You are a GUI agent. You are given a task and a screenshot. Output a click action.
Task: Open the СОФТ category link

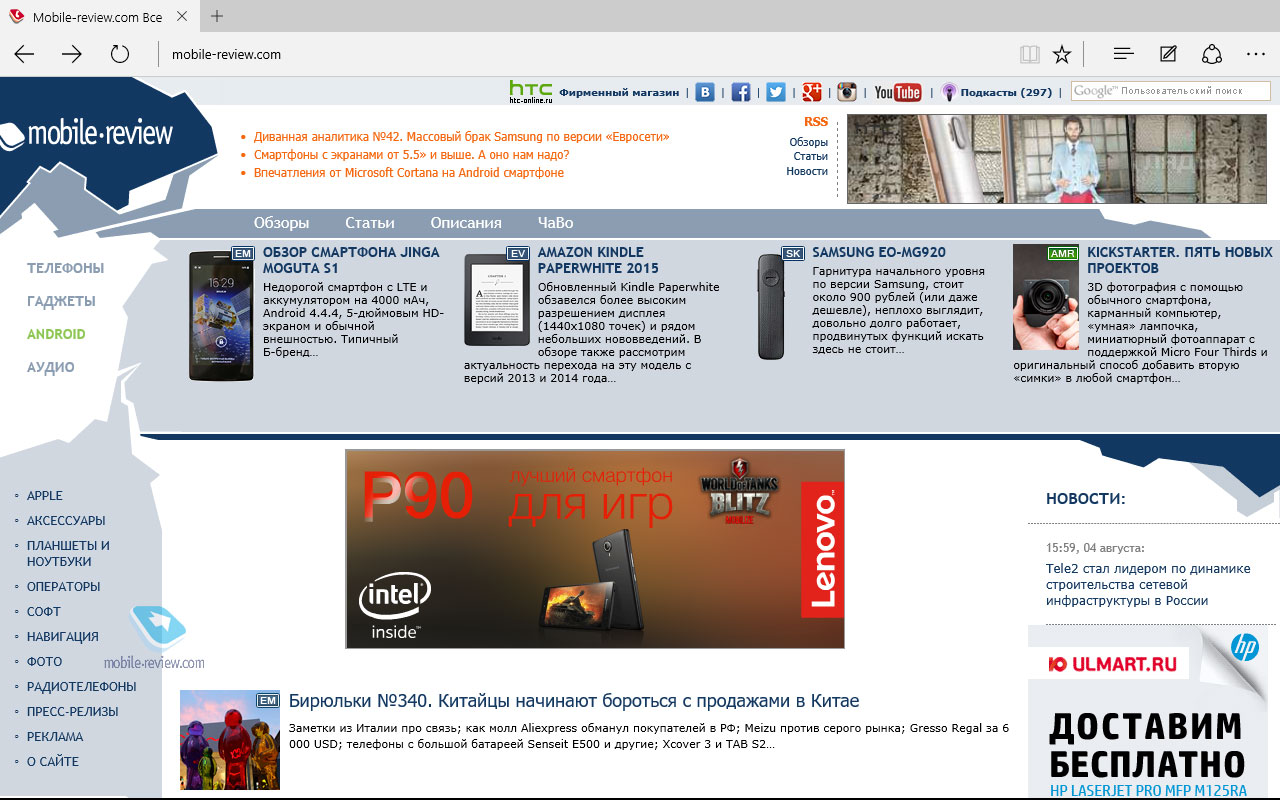click(44, 612)
